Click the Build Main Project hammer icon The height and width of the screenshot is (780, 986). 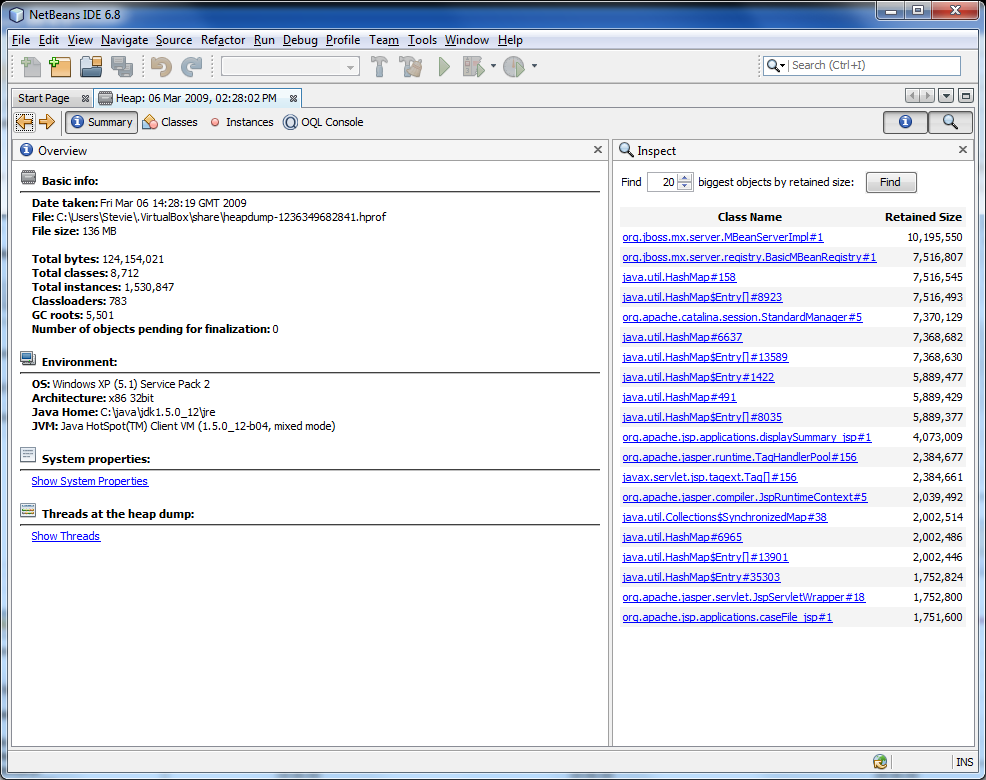coord(379,66)
